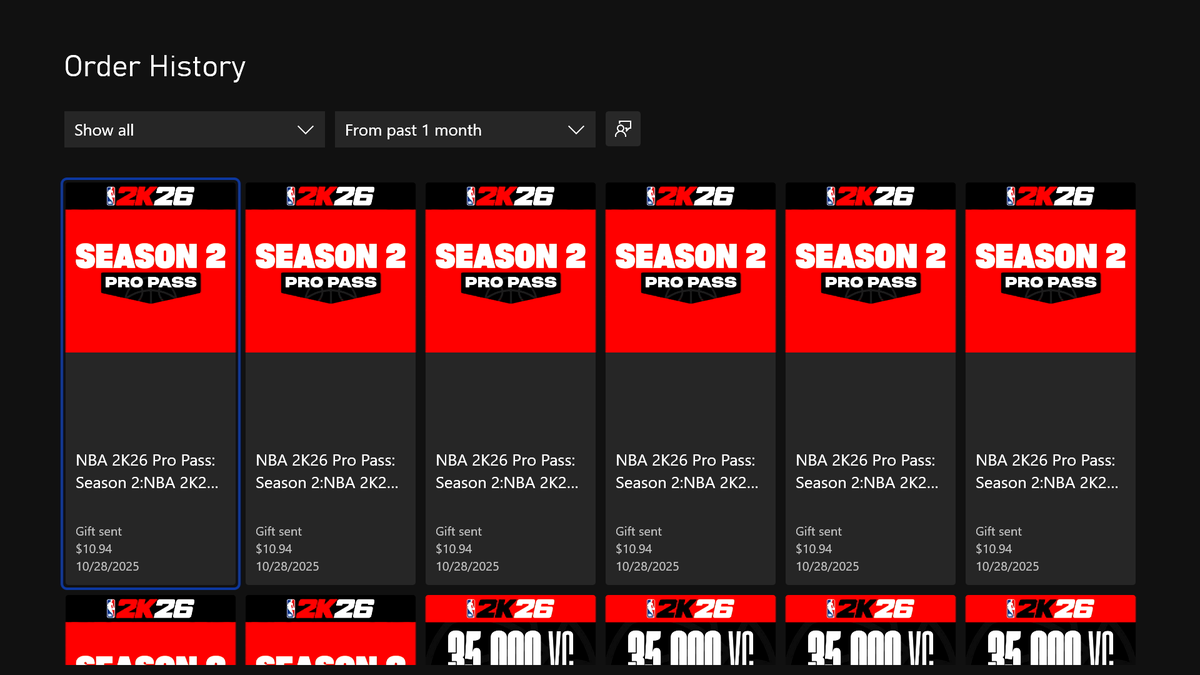Click the "$10.94" price on the highlighted card

[94, 549]
